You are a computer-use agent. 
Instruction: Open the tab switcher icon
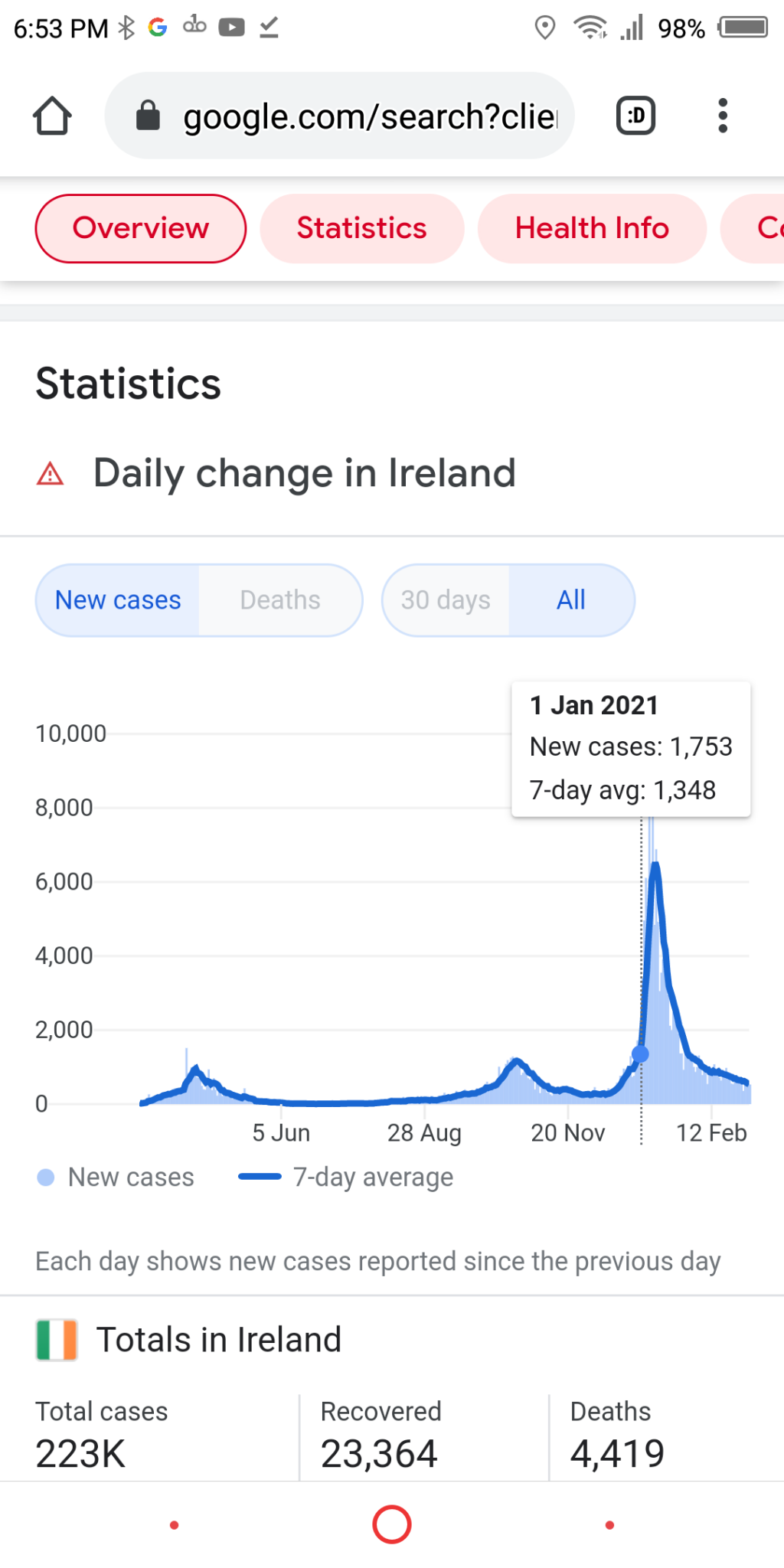[x=635, y=116]
